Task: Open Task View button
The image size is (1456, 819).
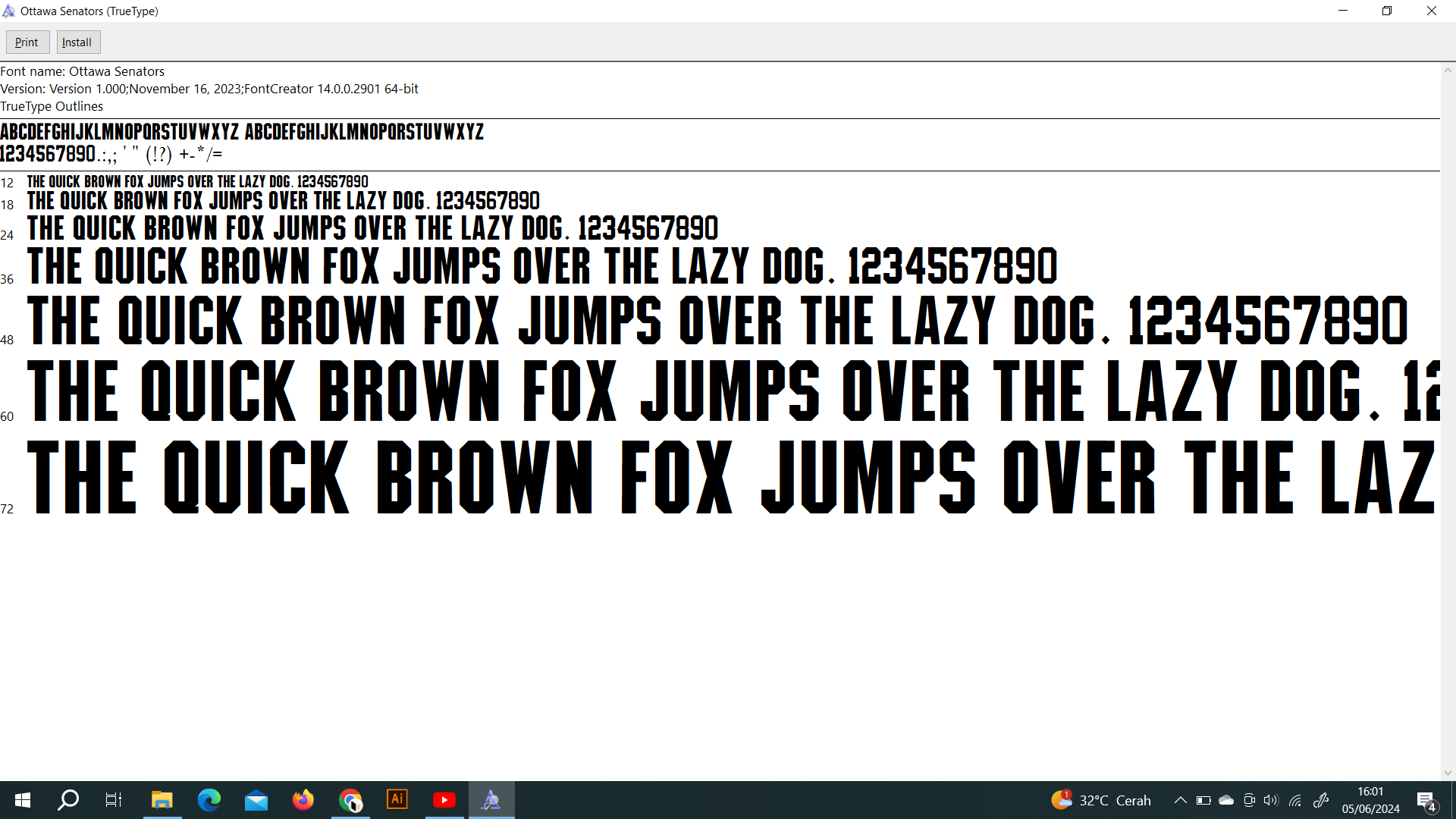Action: tap(114, 800)
